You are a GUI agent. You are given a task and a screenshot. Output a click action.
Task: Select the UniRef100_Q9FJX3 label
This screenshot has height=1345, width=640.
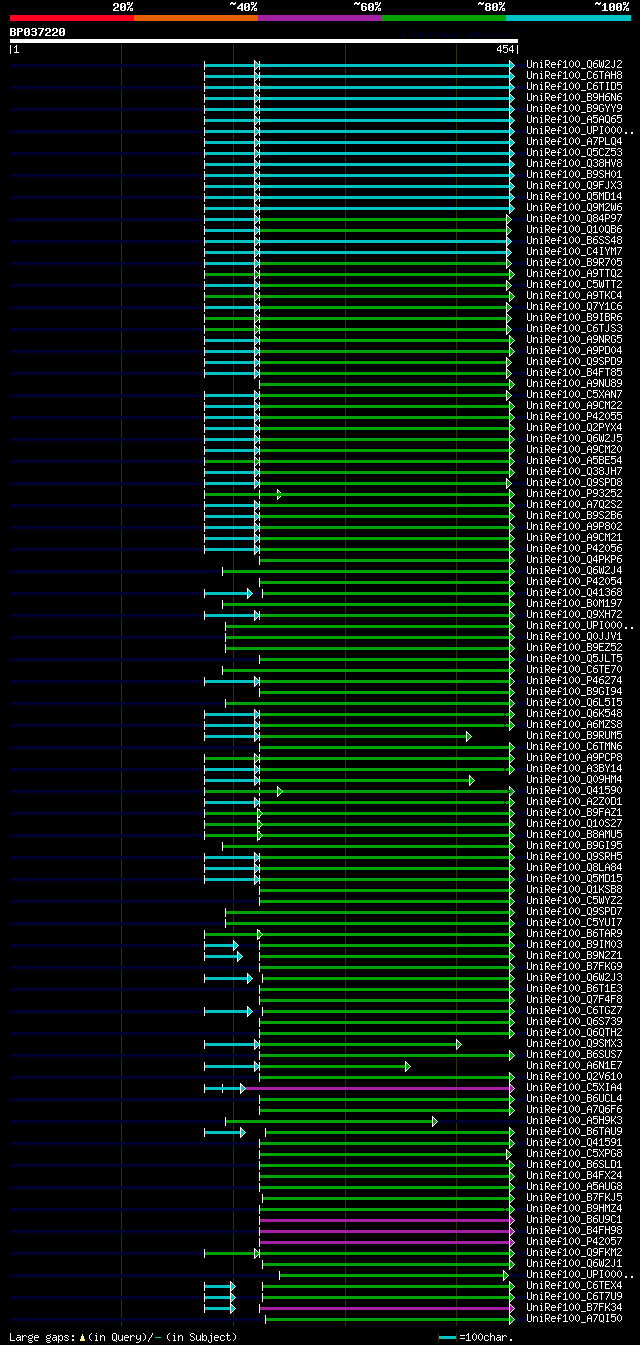(574, 185)
